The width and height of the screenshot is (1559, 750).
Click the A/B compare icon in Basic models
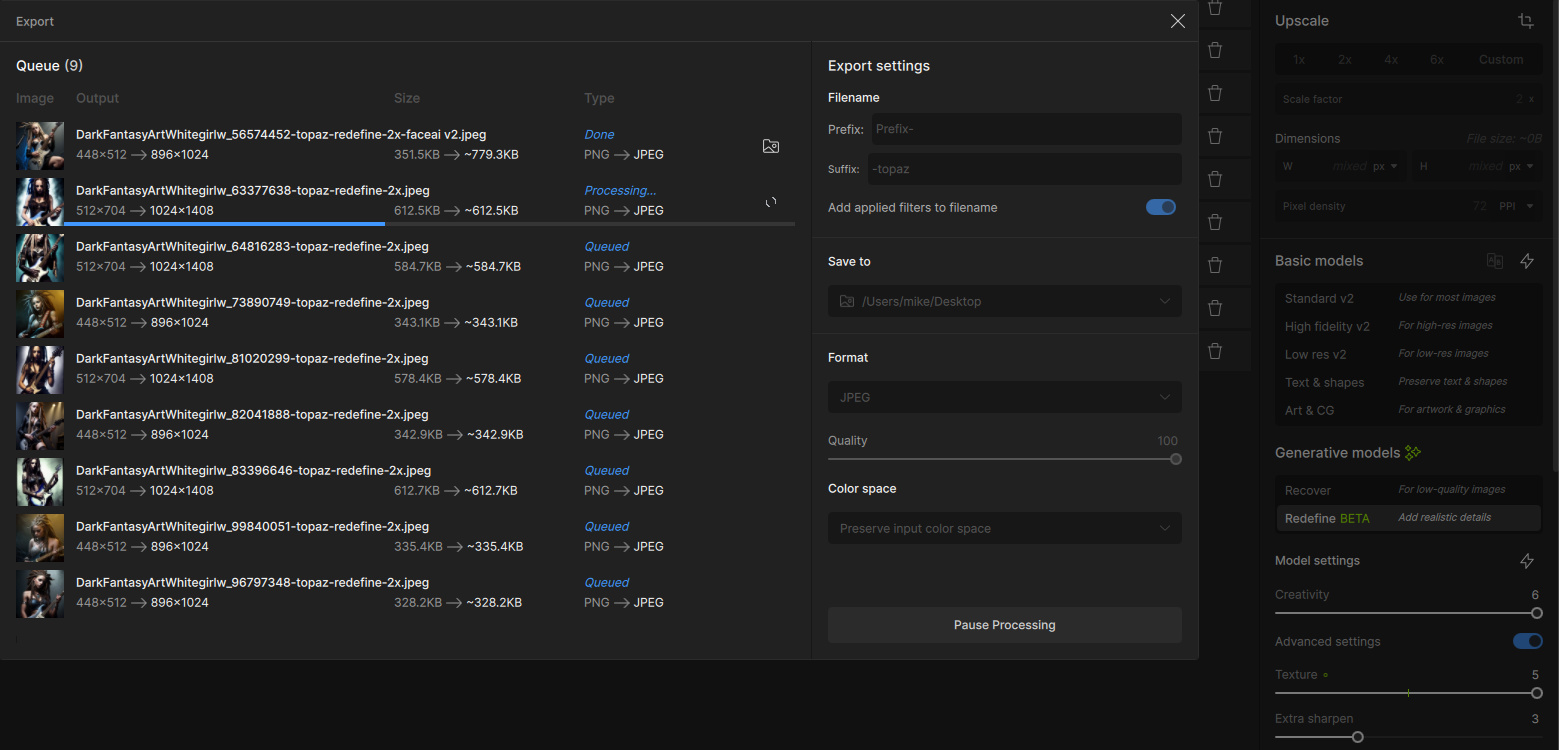[x=1494, y=261]
